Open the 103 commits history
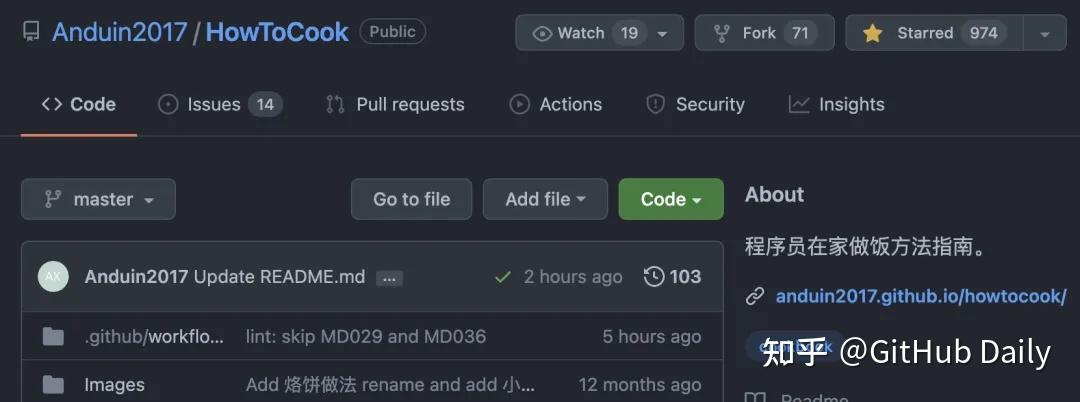 tap(672, 277)
